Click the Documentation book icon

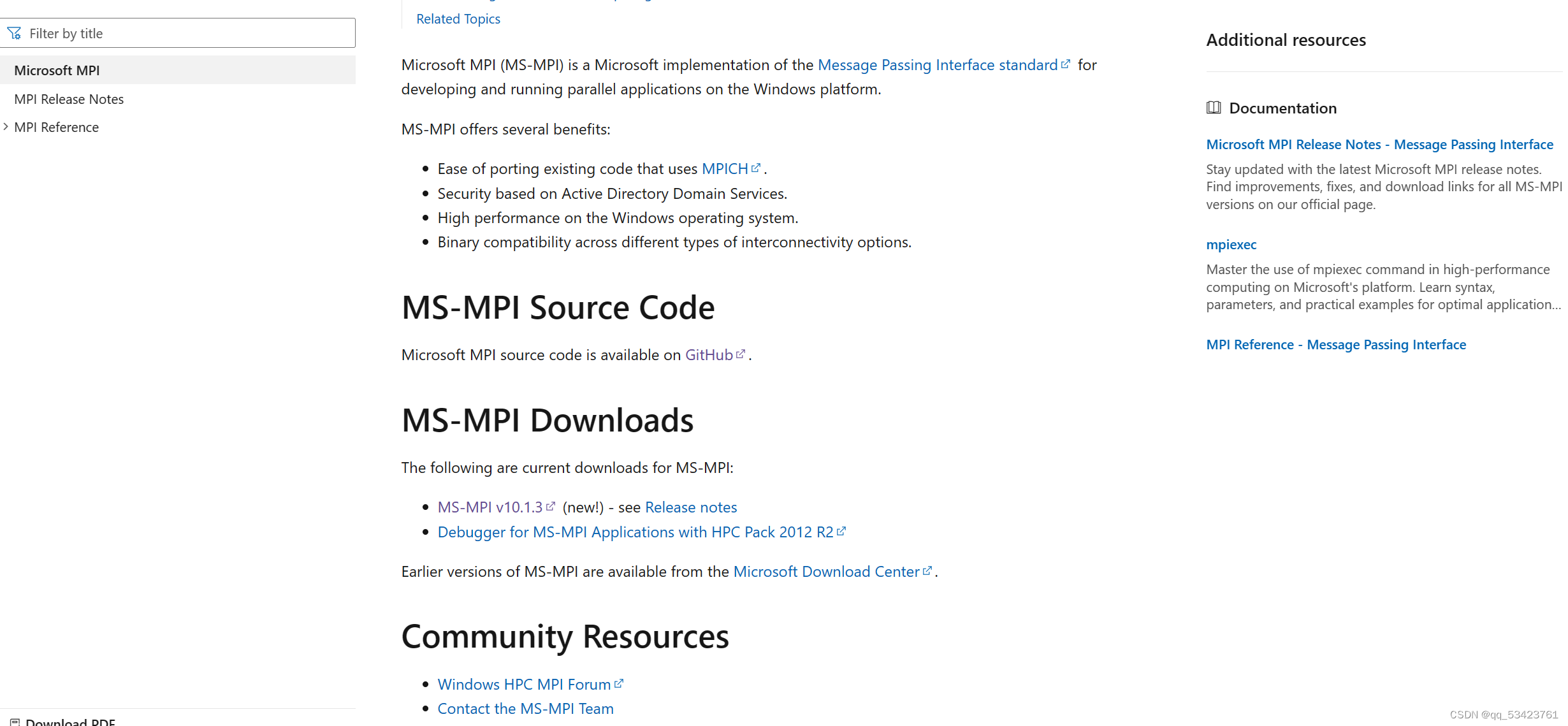pyautogui.click(x=1214, y=108)
